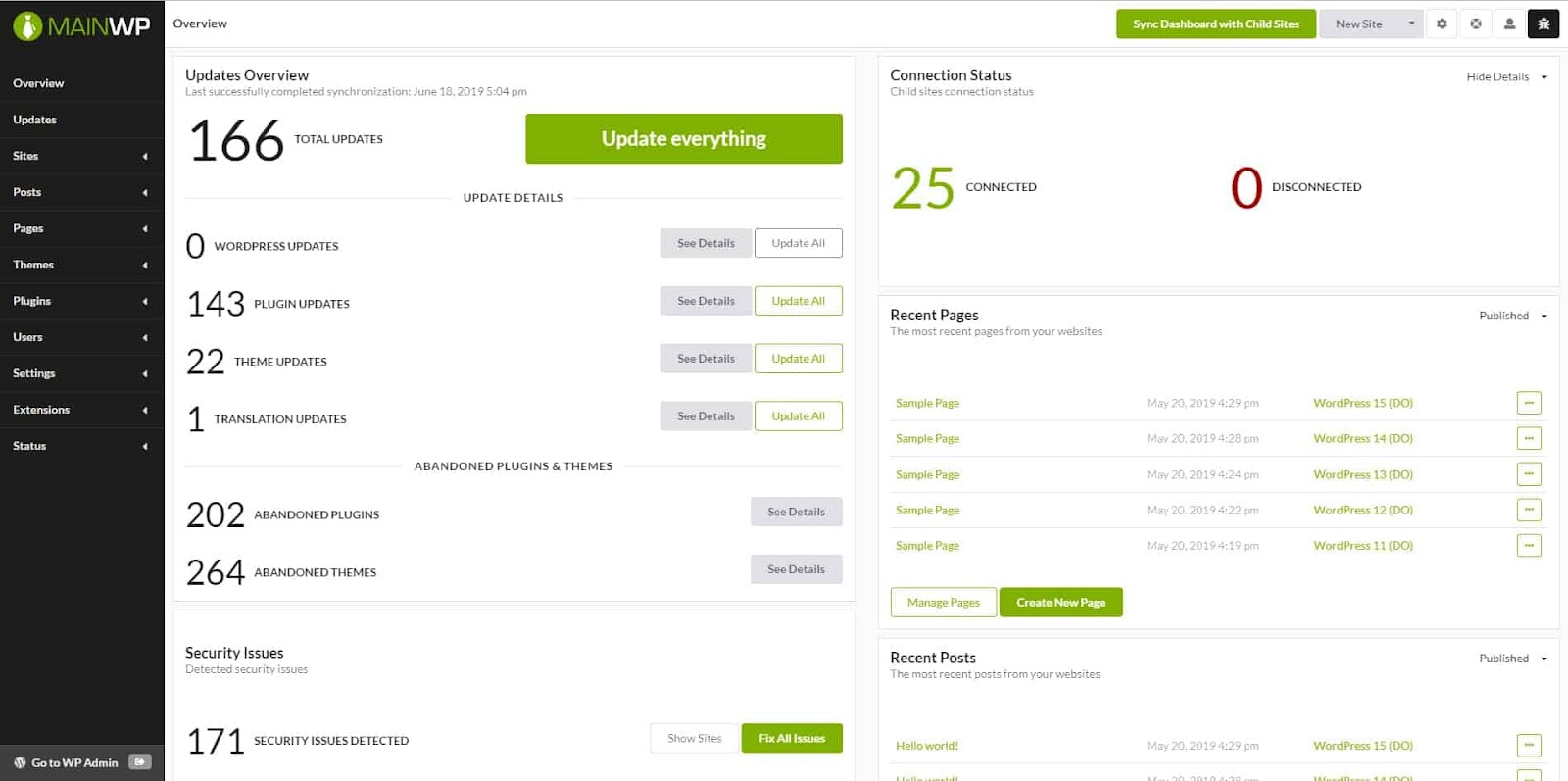Screen dimensions: 1568x781
Task: Open WordPress 14 (DO) site link in Recent Pages
Action: tap(1363, 438)
